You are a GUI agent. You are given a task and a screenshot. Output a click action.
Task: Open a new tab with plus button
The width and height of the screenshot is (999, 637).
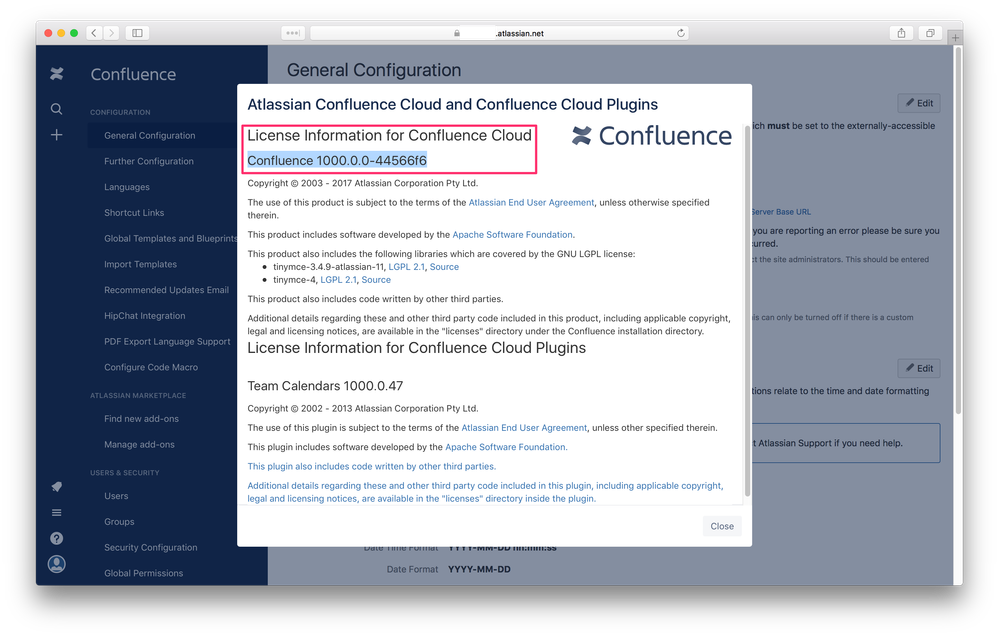pos(955,38)
